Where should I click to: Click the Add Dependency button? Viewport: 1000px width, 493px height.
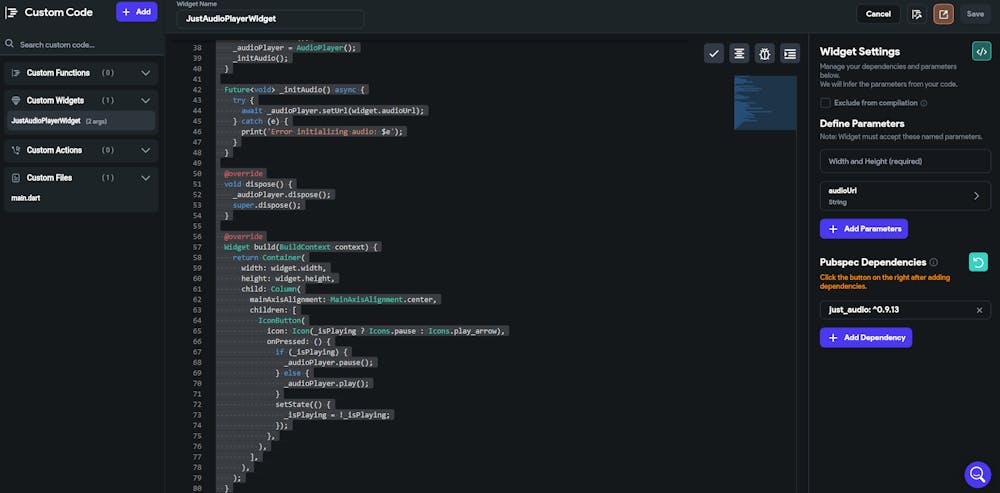(866, 337)
